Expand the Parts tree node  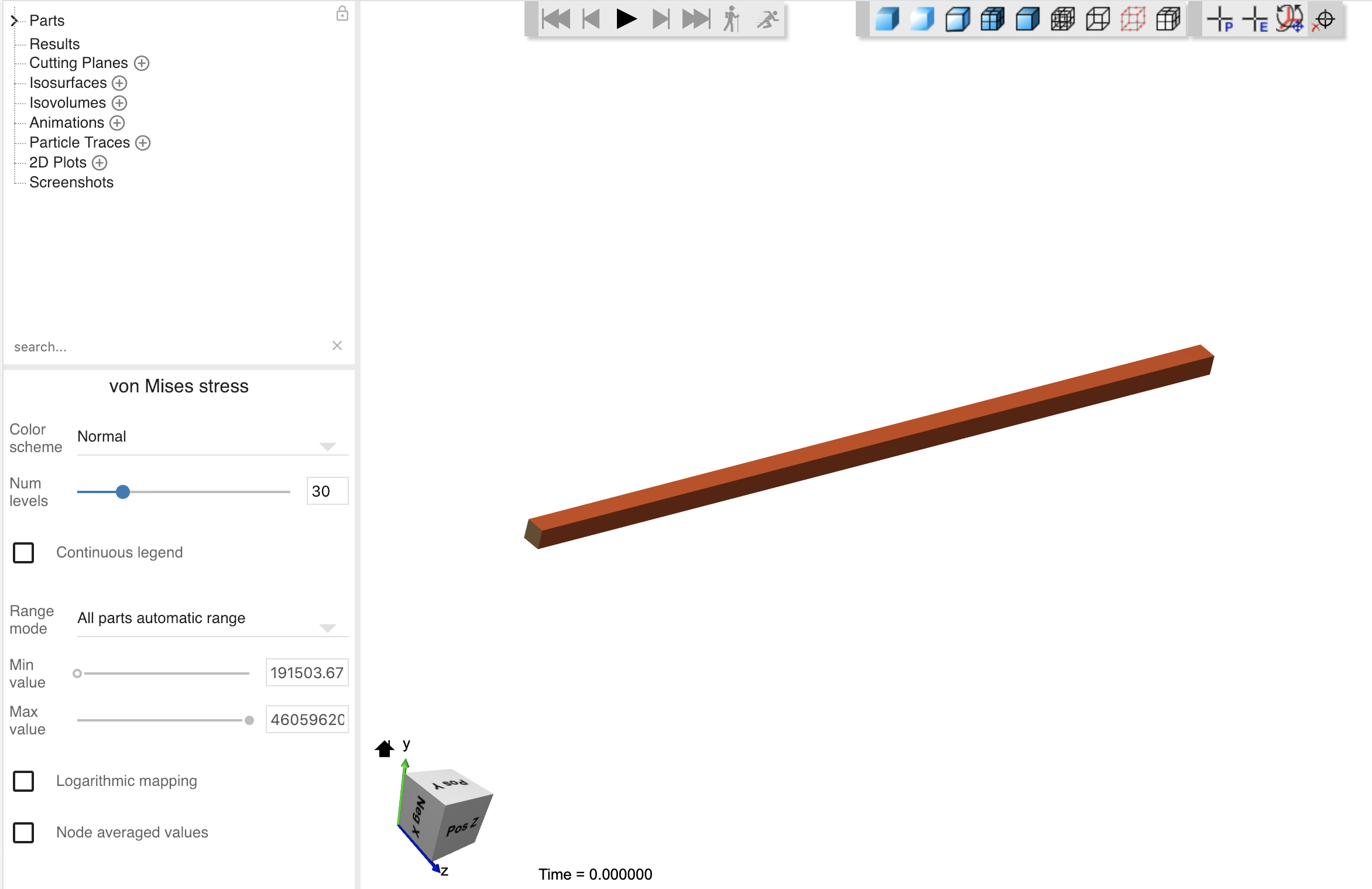coord(14,20)
